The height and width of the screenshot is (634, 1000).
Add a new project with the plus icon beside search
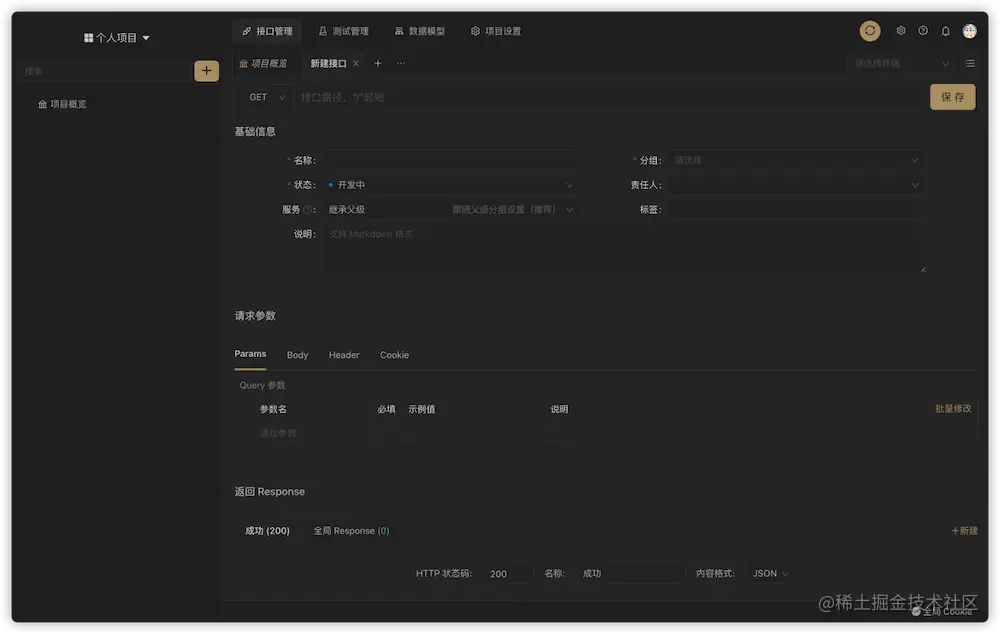pyautogui.click(x=206, y=71)
